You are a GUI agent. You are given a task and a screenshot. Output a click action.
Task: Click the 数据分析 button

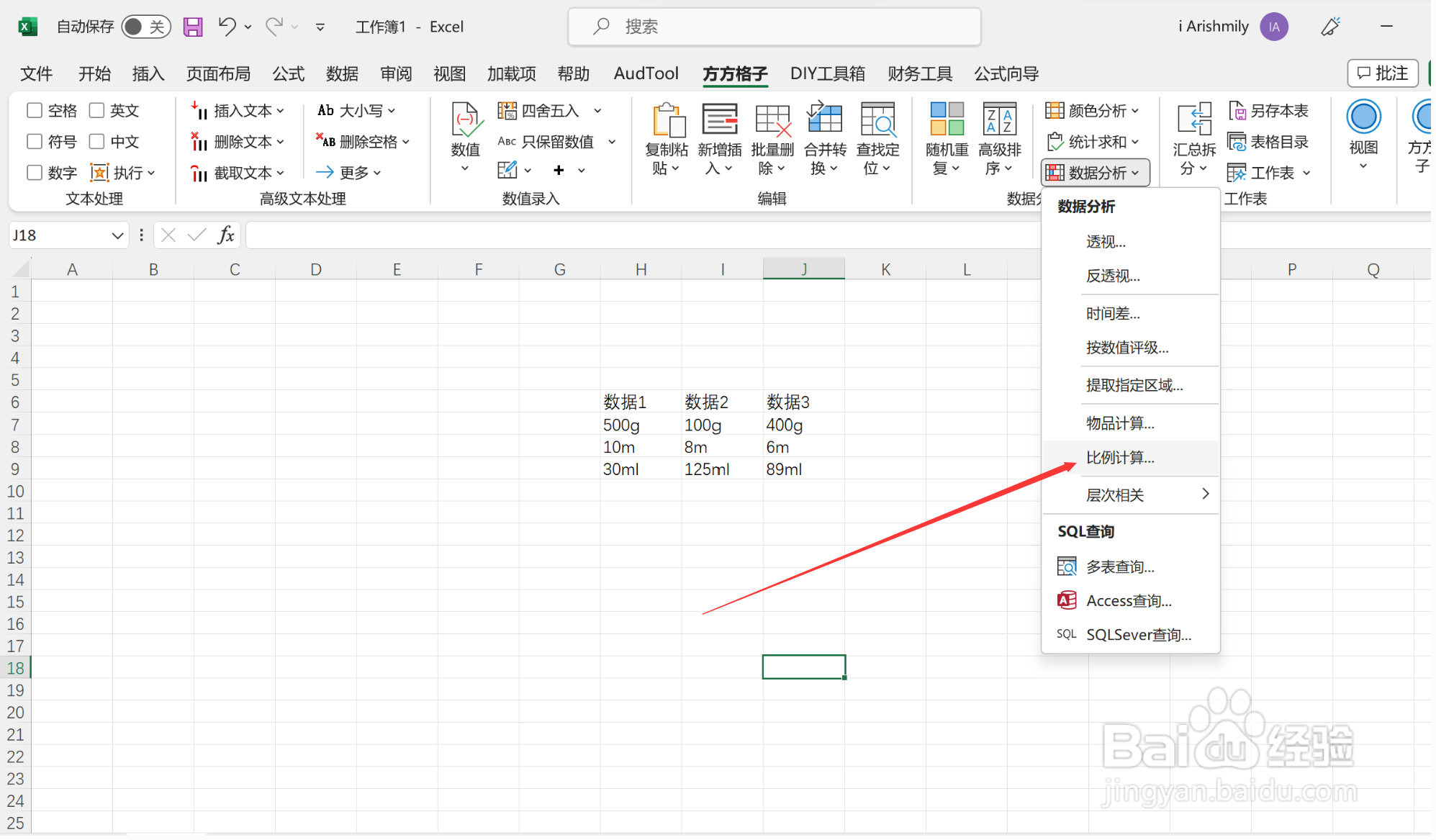(x=1095, y=173)
